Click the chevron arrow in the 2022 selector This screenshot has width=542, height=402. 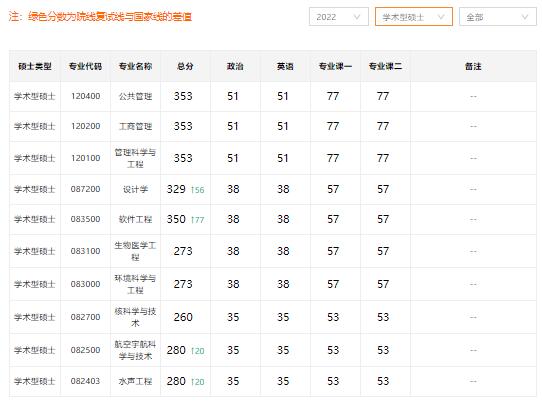[357, 17]
